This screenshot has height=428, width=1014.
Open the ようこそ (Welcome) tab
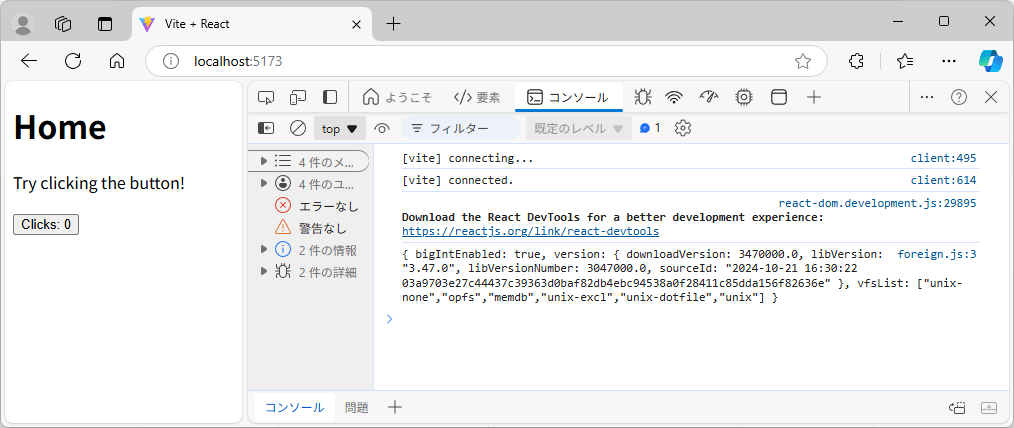pyautogui.click(x=397, y=98)
